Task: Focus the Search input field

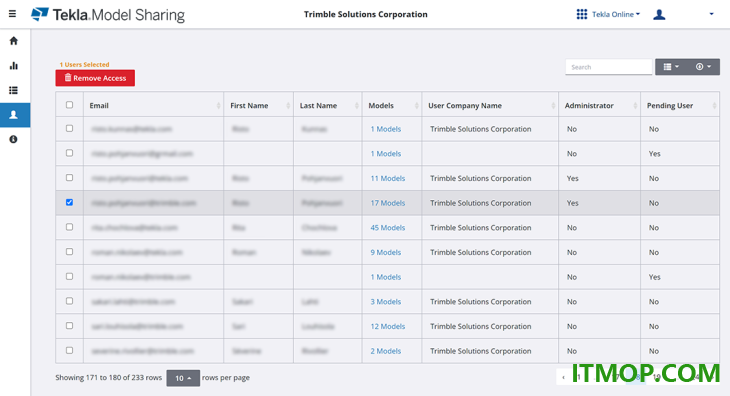Action: click(608, 67)
